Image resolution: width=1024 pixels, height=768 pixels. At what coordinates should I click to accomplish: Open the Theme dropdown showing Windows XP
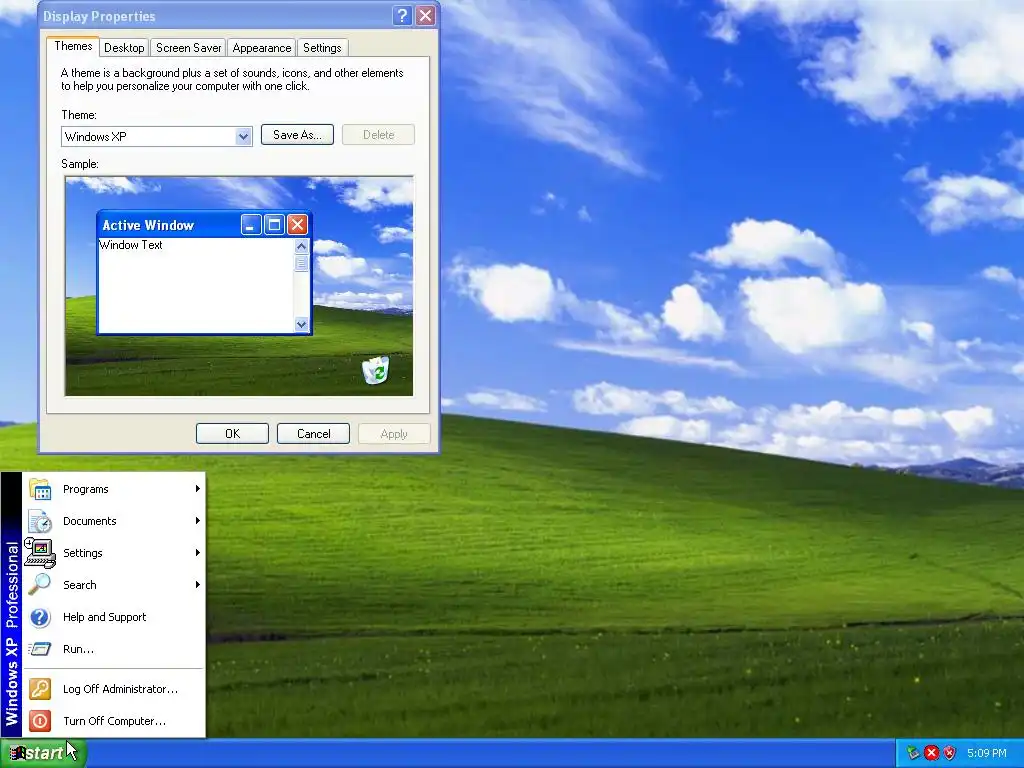pyautogui.click(x=244, y=136)
